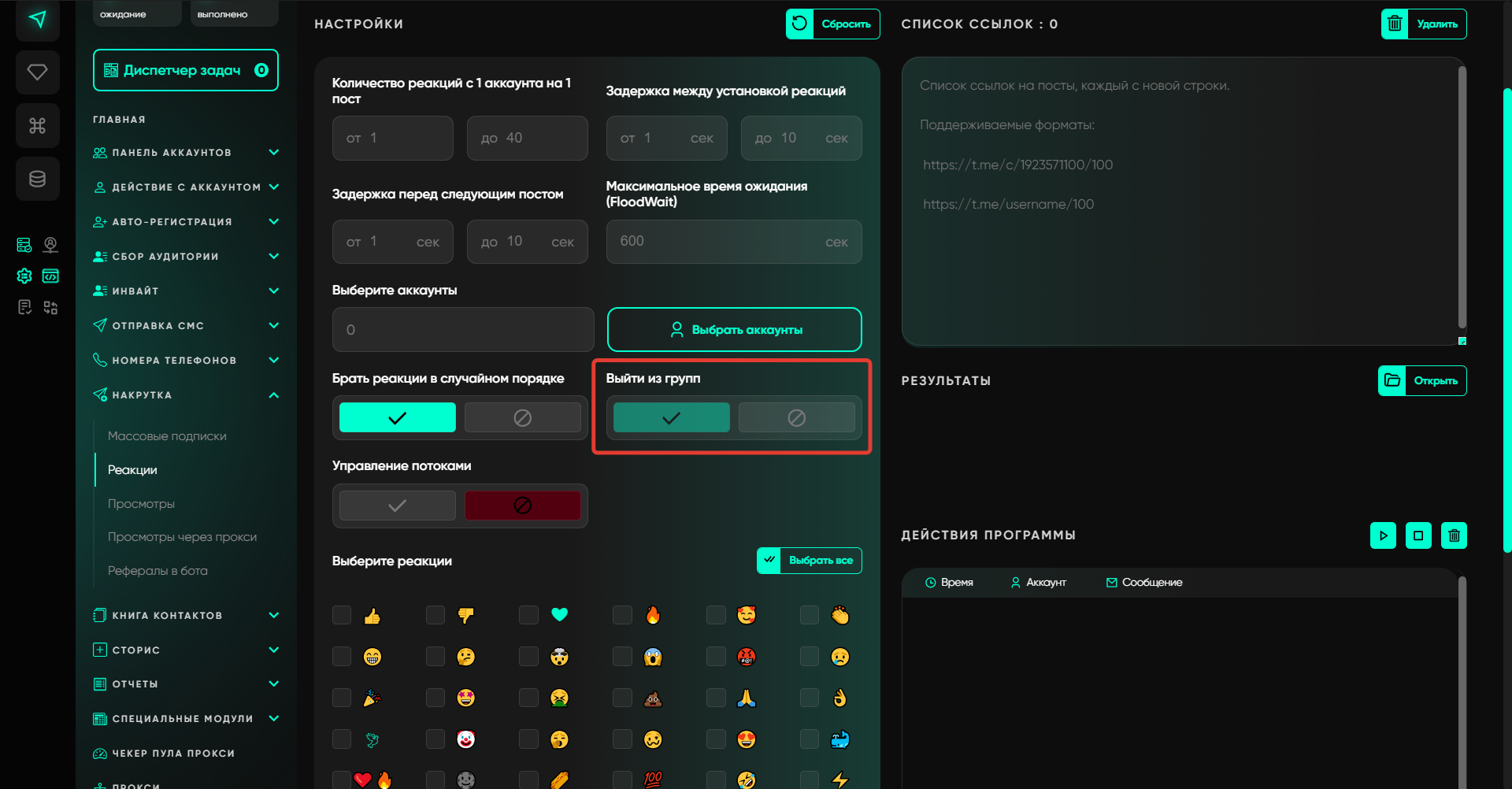Open the Просмотры через прокси menu item
The width and height of the screenshot is (1512, 789).
(x=182, y=537)
